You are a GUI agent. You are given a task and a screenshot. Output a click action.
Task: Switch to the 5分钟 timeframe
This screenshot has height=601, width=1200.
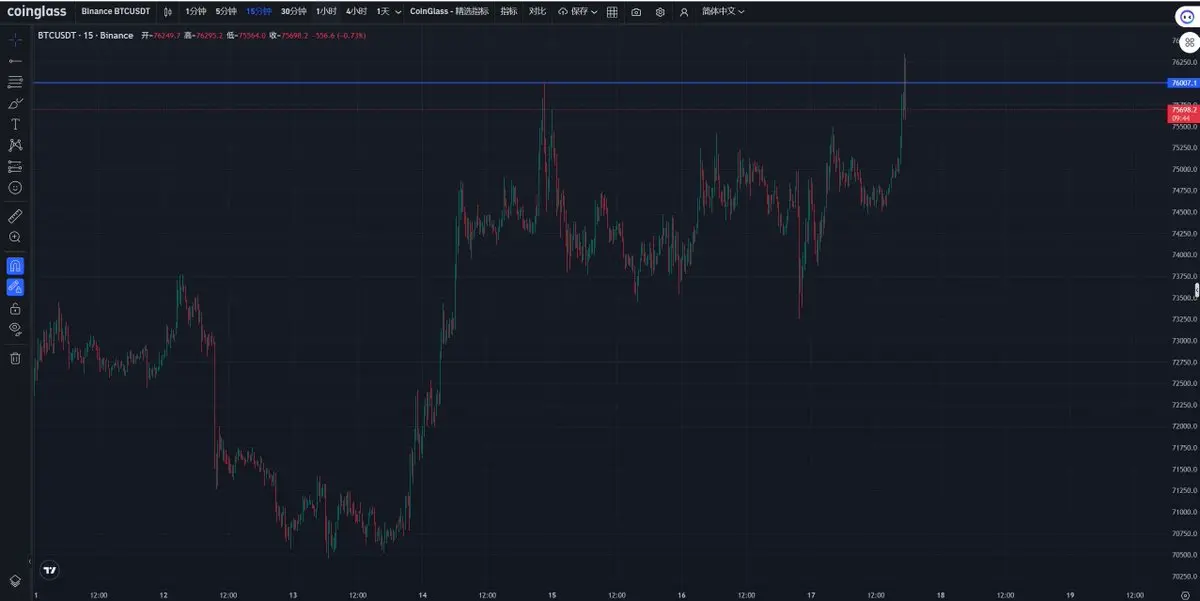tap(226, 12)
